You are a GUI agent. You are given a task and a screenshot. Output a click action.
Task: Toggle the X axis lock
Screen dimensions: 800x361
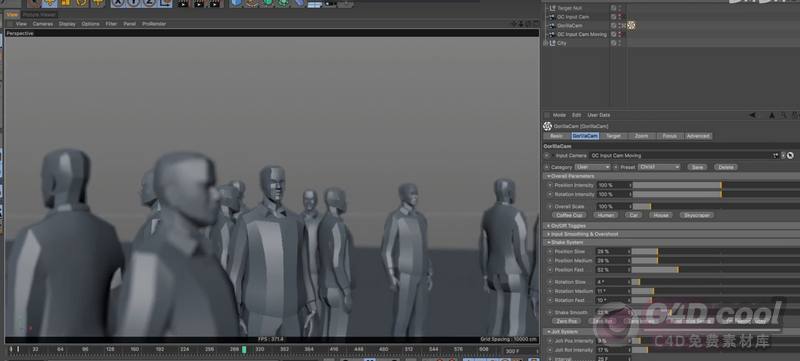[x=118, y=3]
